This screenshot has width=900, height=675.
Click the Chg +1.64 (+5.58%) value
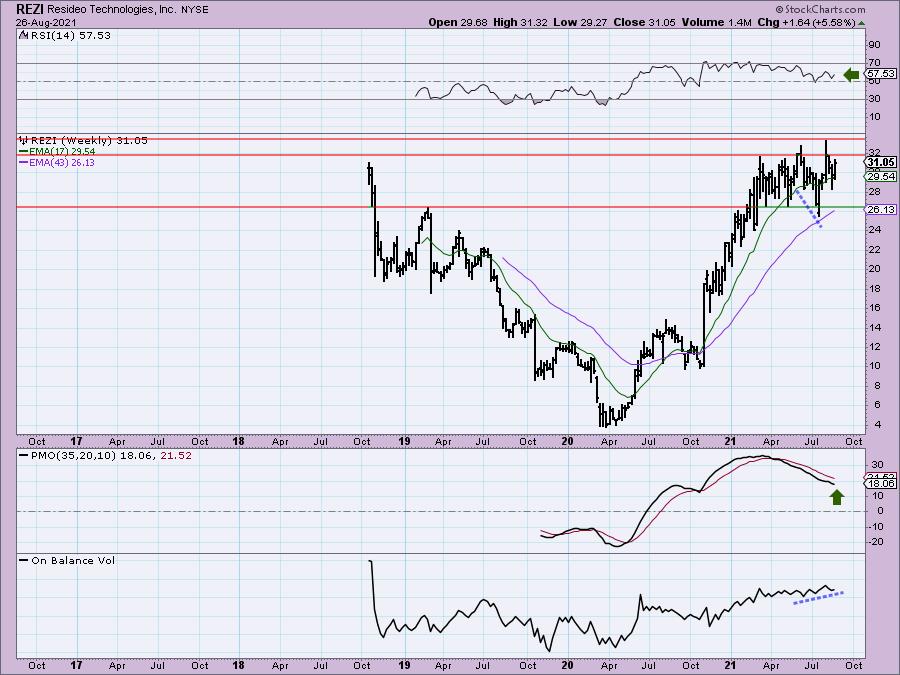point(806,22)
